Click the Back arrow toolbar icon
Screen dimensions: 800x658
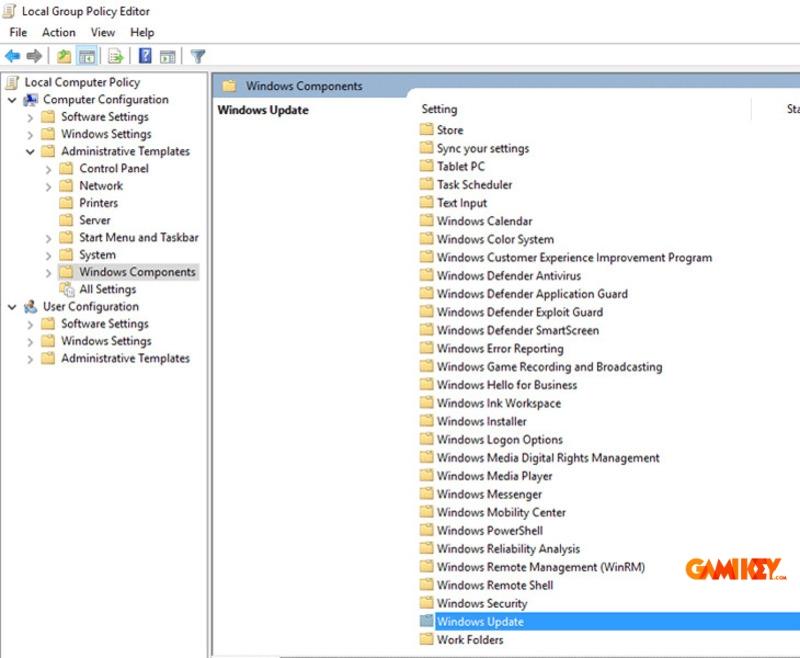coord(13,56)
